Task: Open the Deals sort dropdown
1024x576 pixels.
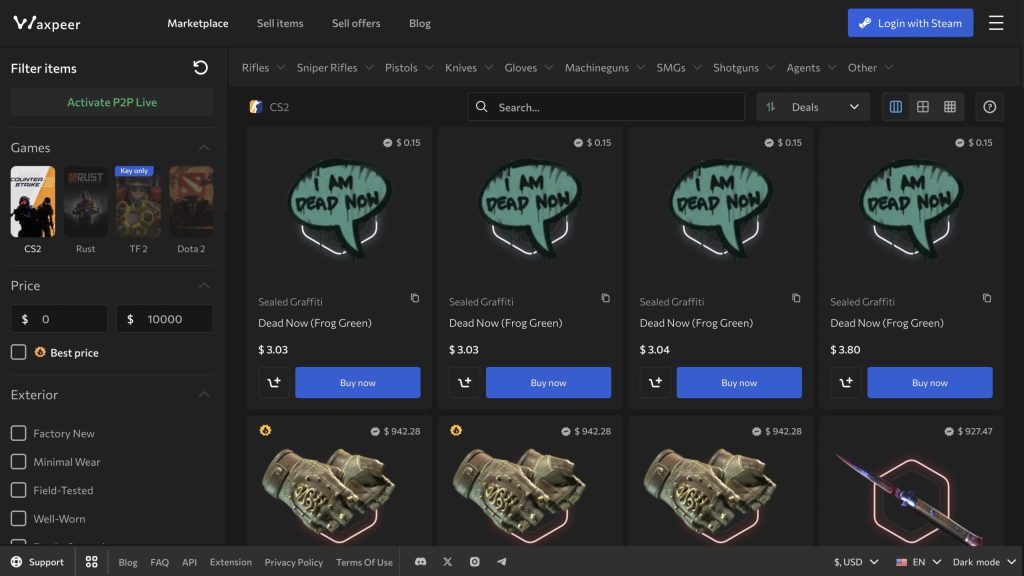Action: coord(812,107)
